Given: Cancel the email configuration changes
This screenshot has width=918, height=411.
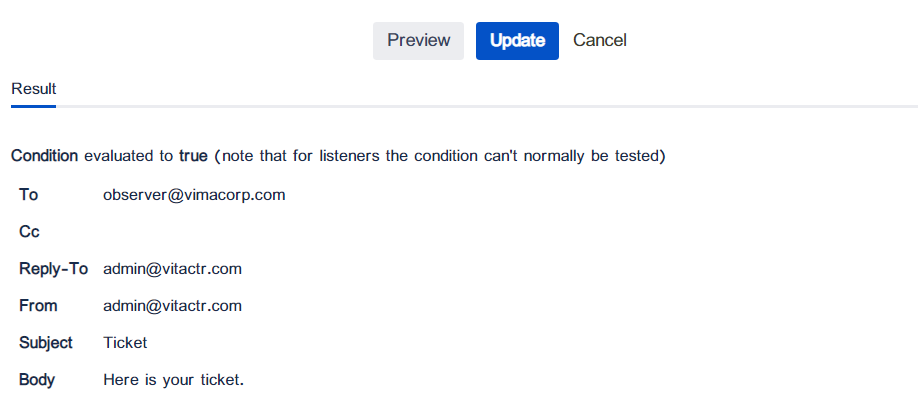Looking at the screenshot, I should point(600,41).
